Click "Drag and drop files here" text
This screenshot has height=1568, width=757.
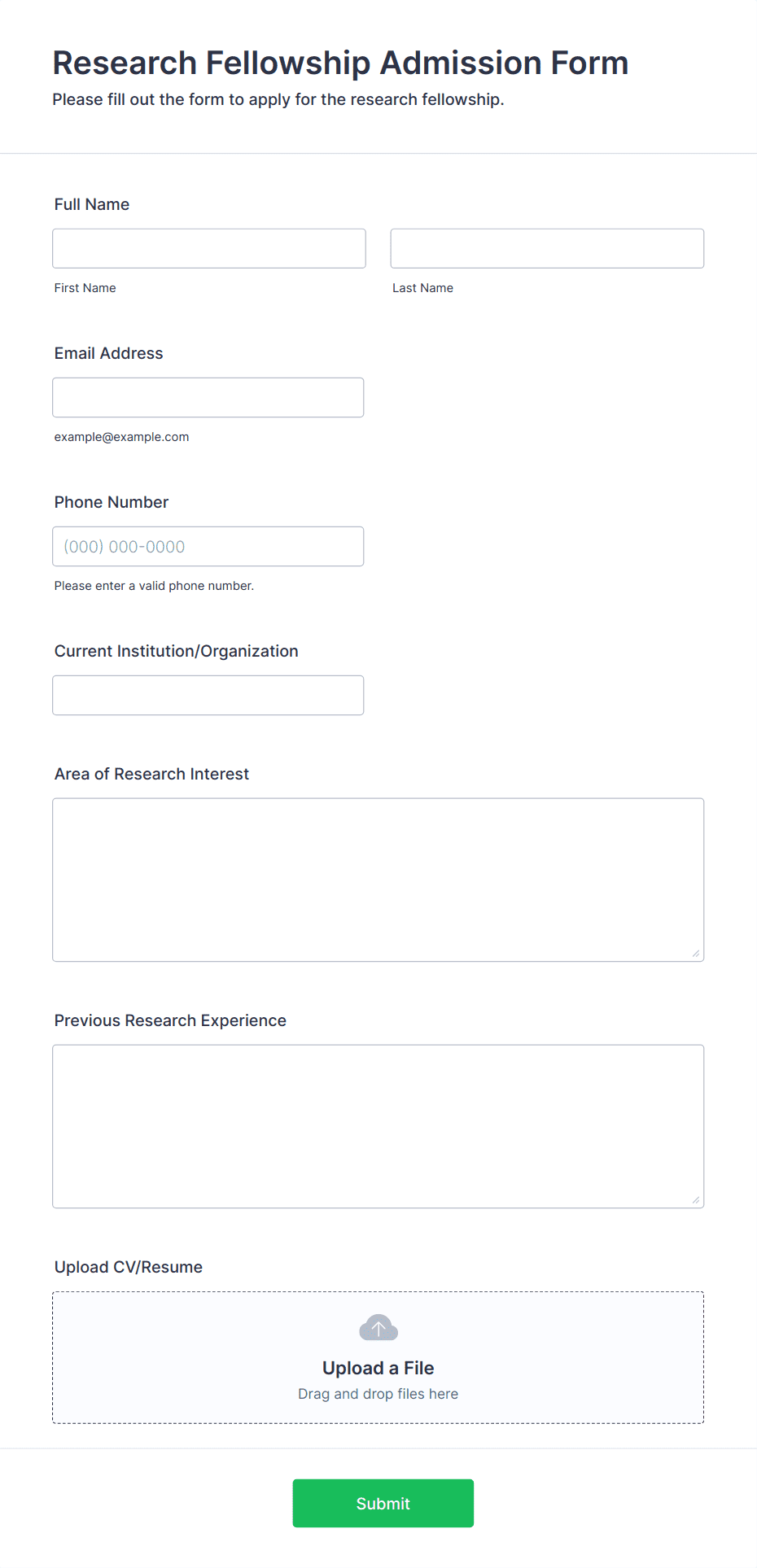(378, 1394)
